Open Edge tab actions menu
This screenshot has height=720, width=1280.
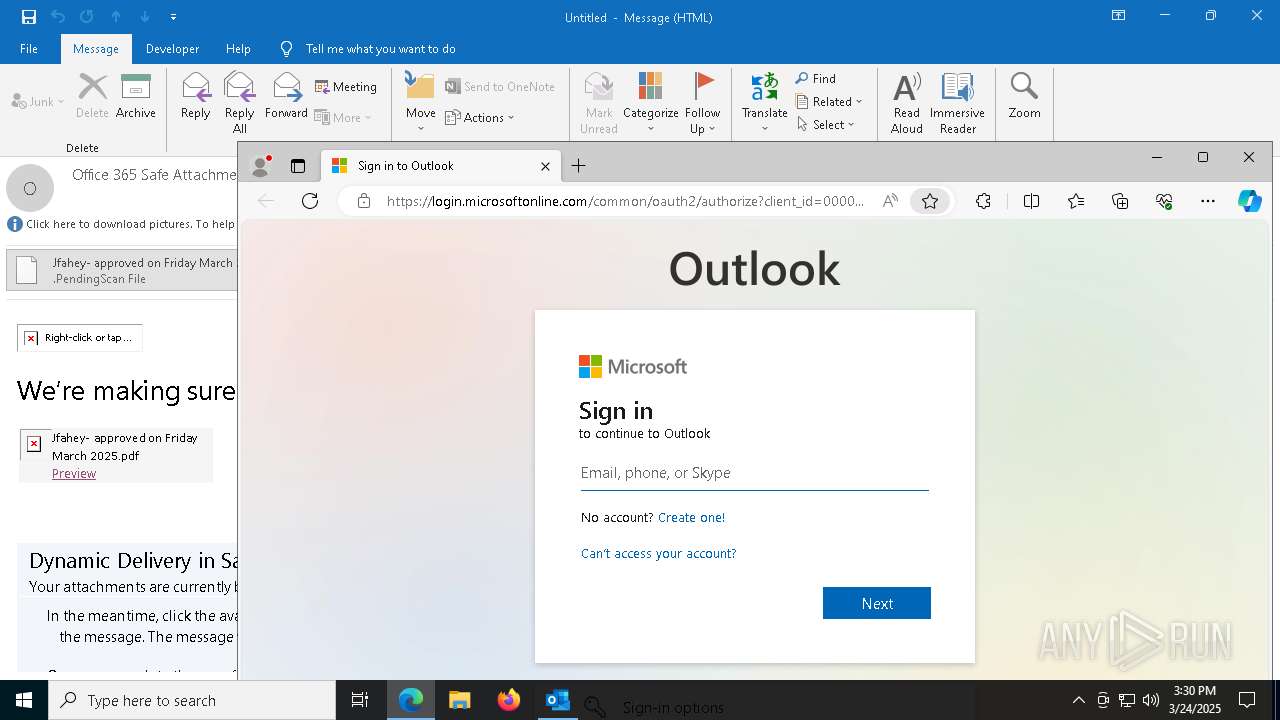pyautogui.click(x=298, y=166)
